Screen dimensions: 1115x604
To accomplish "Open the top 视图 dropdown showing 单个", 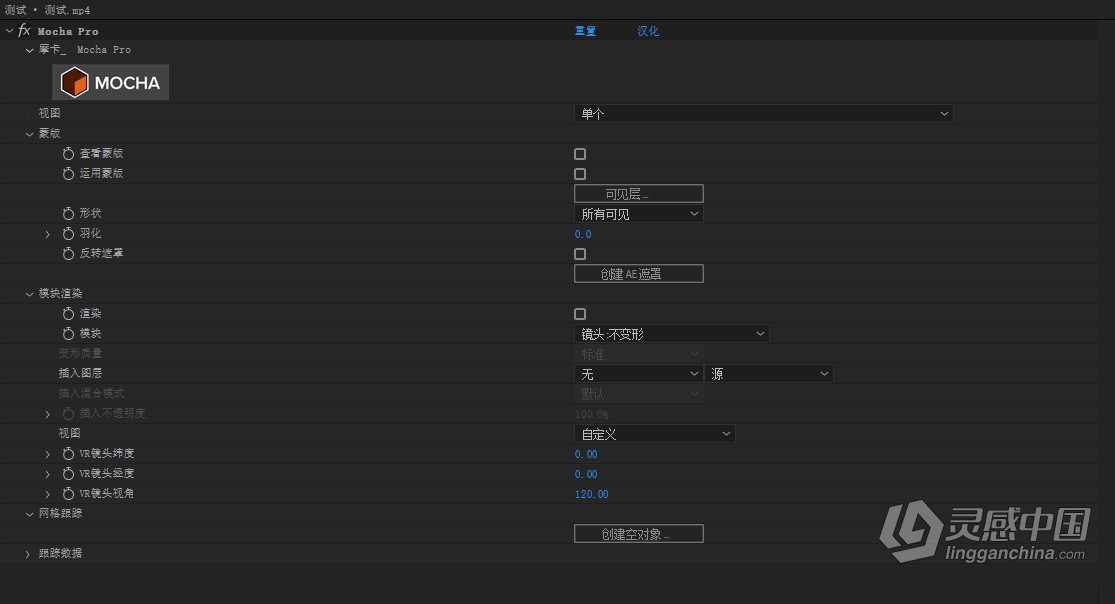I will 763,114.
